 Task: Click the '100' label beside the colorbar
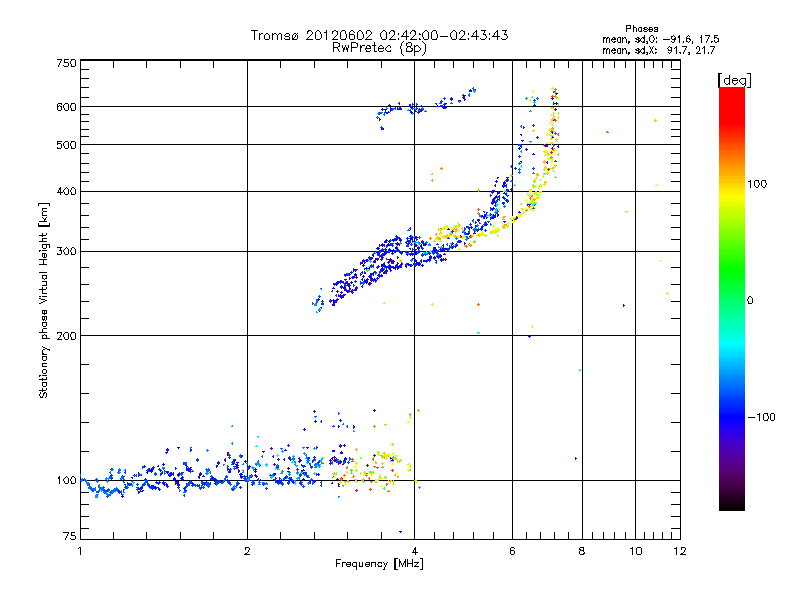click(757, 184)
